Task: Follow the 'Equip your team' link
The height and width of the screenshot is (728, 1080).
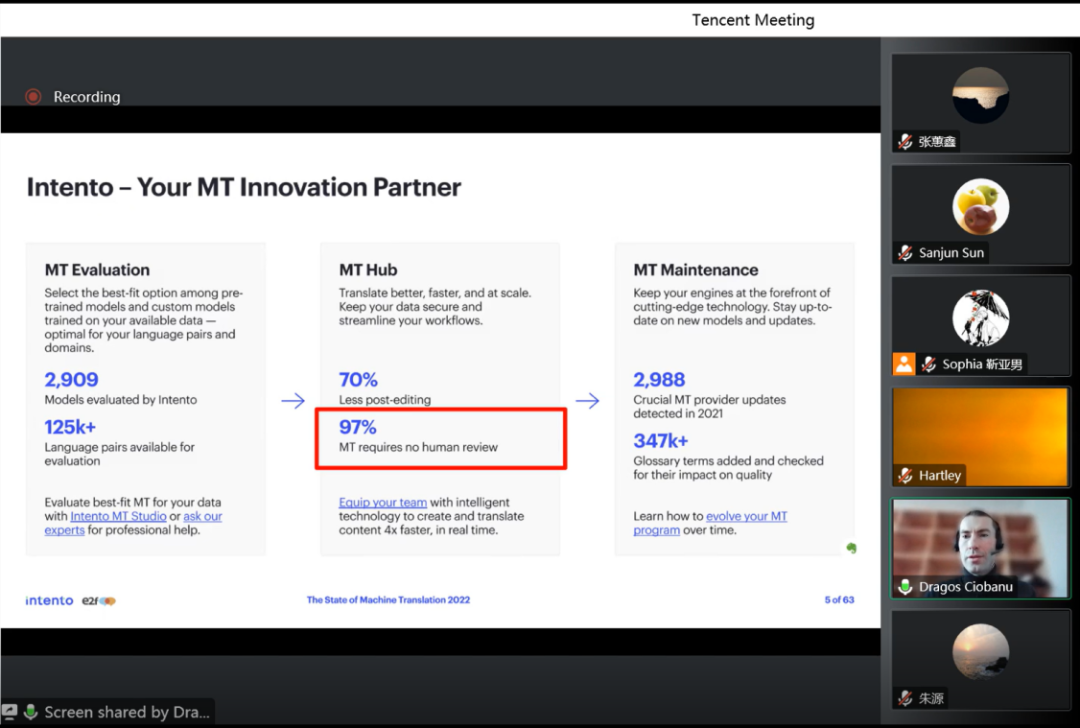Action: point(383,503)
